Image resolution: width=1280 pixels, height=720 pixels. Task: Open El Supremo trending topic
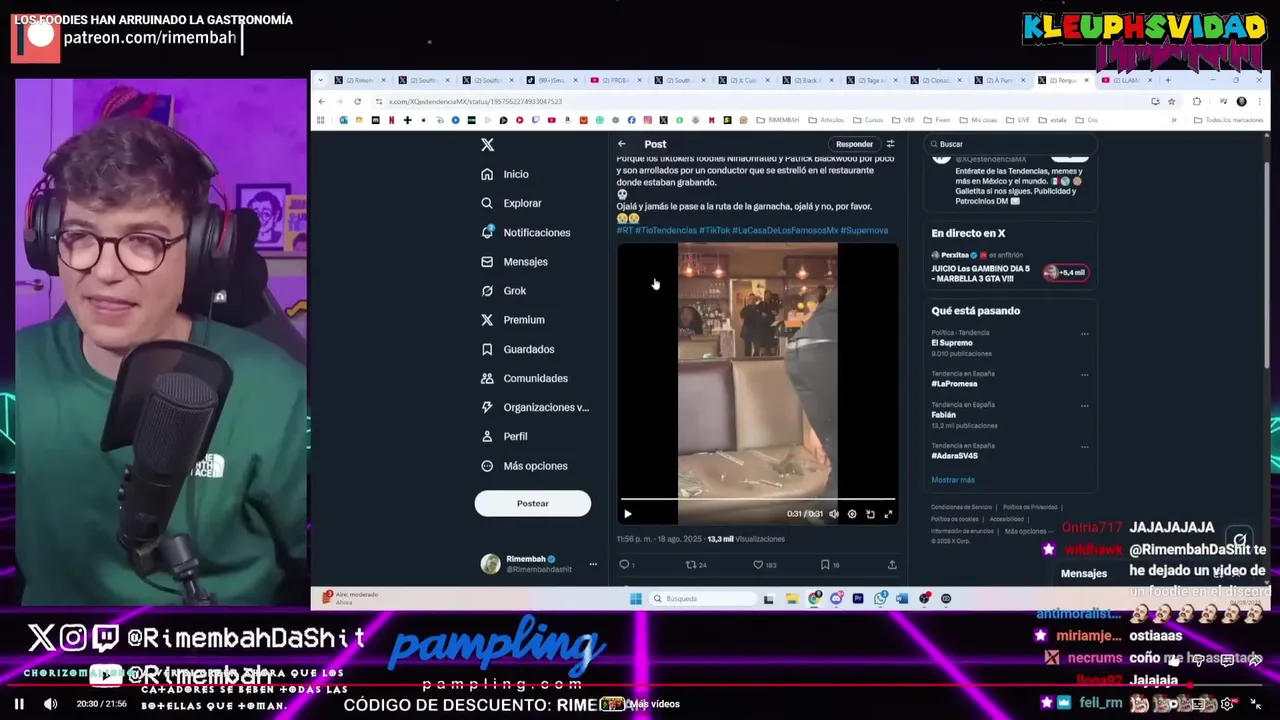pyautogui.click(x=952, y=343)
